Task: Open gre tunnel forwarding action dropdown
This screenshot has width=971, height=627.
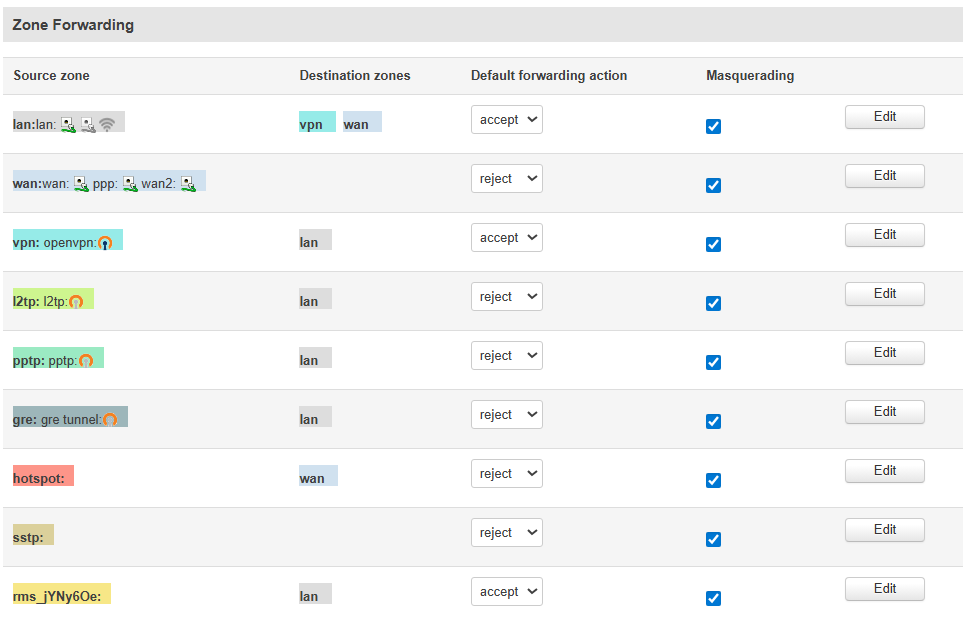Action: point(507,414)
